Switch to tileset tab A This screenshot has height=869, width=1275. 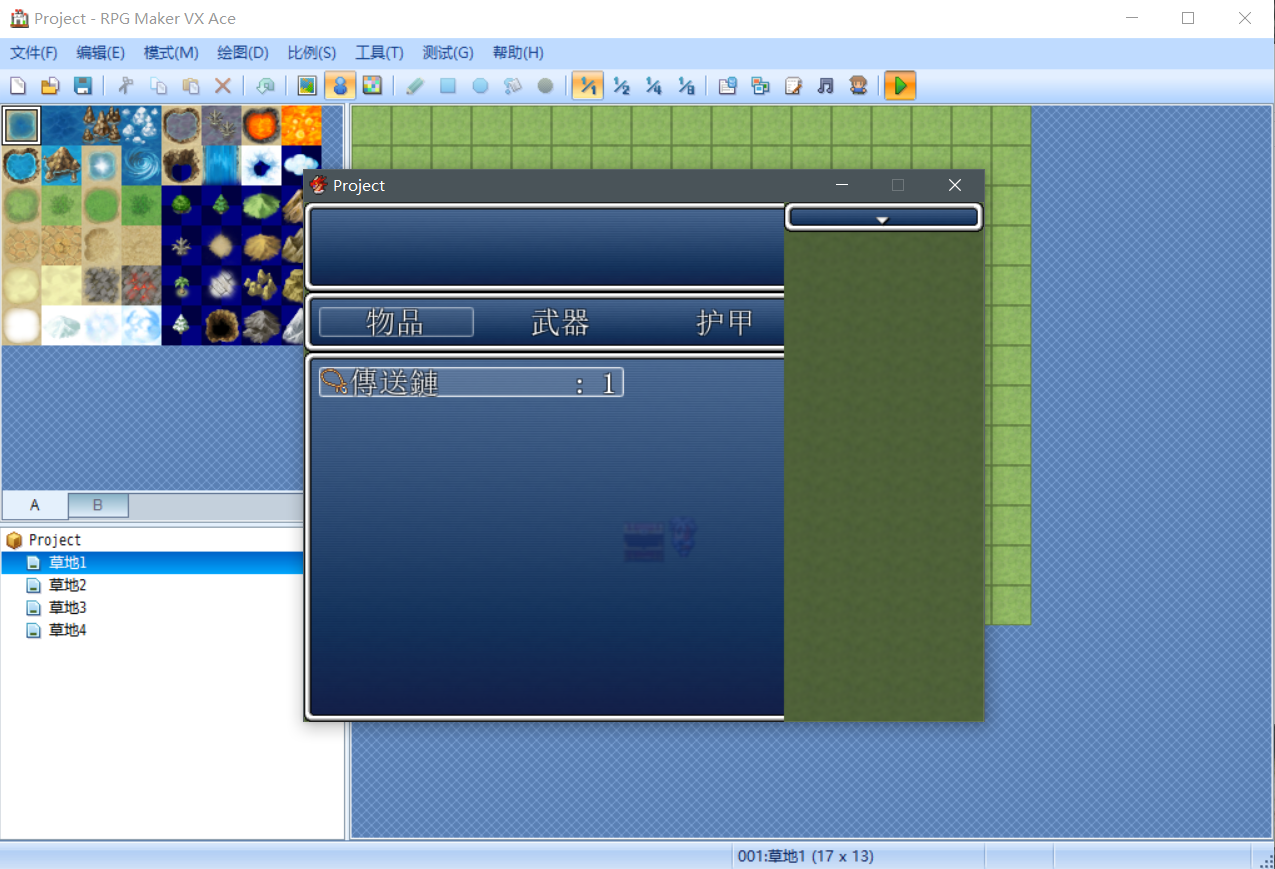click(35, 505)
